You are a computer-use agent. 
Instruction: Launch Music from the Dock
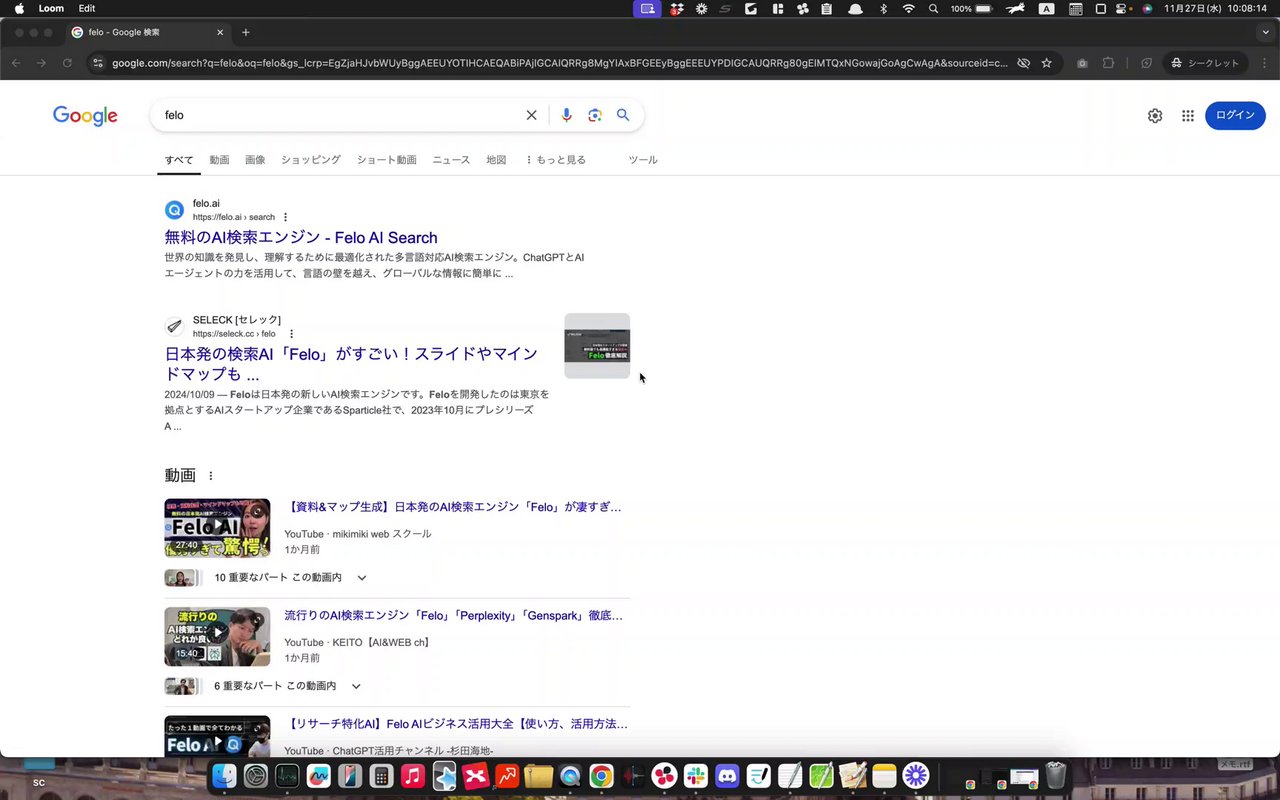[412, 776]
